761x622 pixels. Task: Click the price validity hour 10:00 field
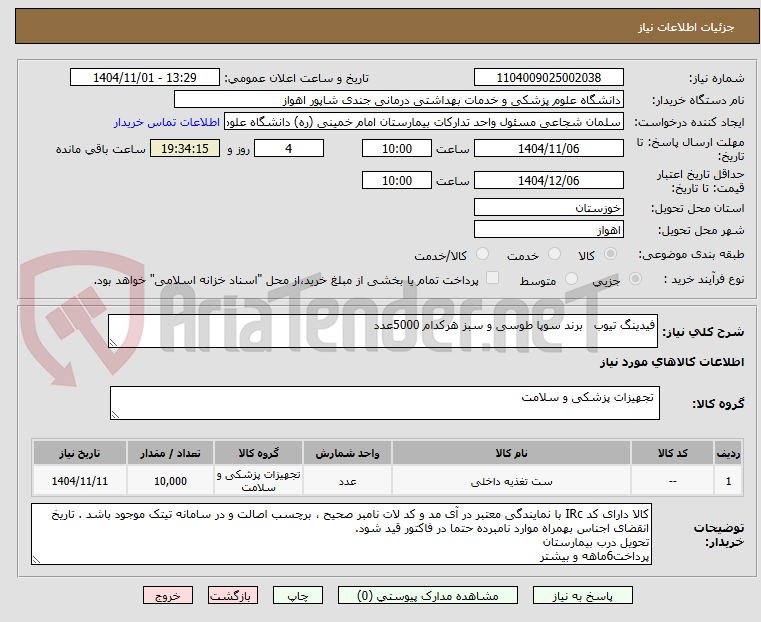tap(397, 180)
